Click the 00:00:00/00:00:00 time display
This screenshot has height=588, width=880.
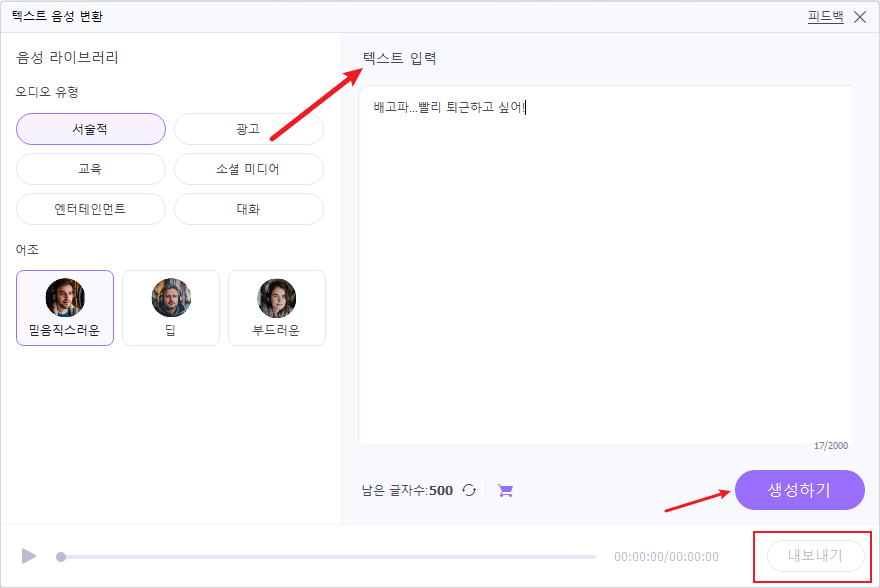click(x=666, y=557)
